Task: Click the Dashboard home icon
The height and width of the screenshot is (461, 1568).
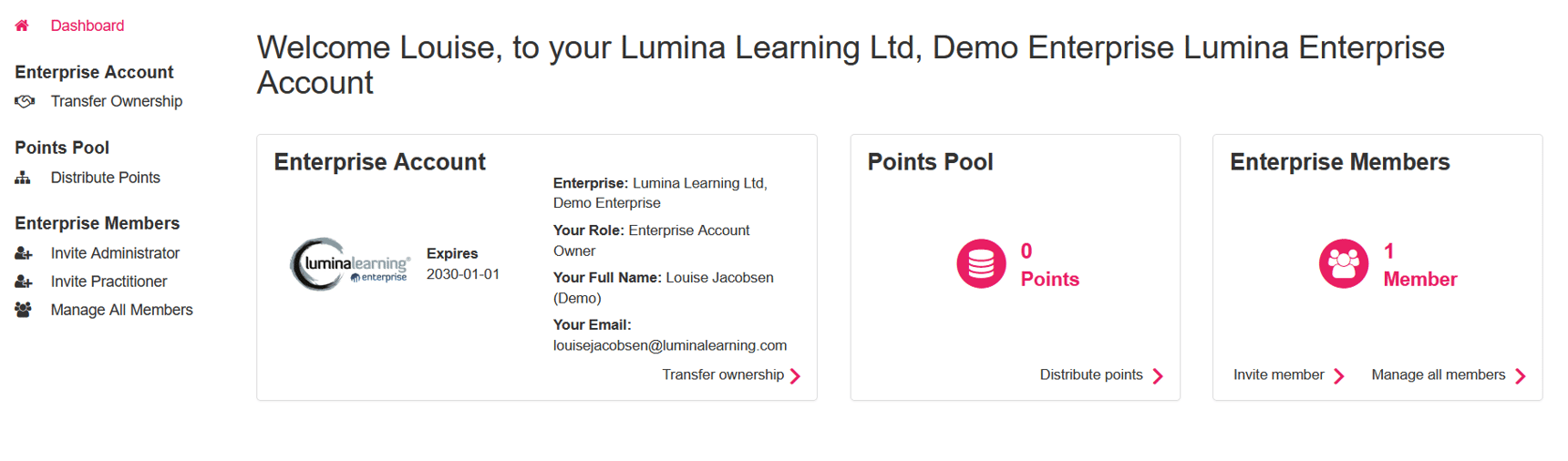Action: [22, 26]
